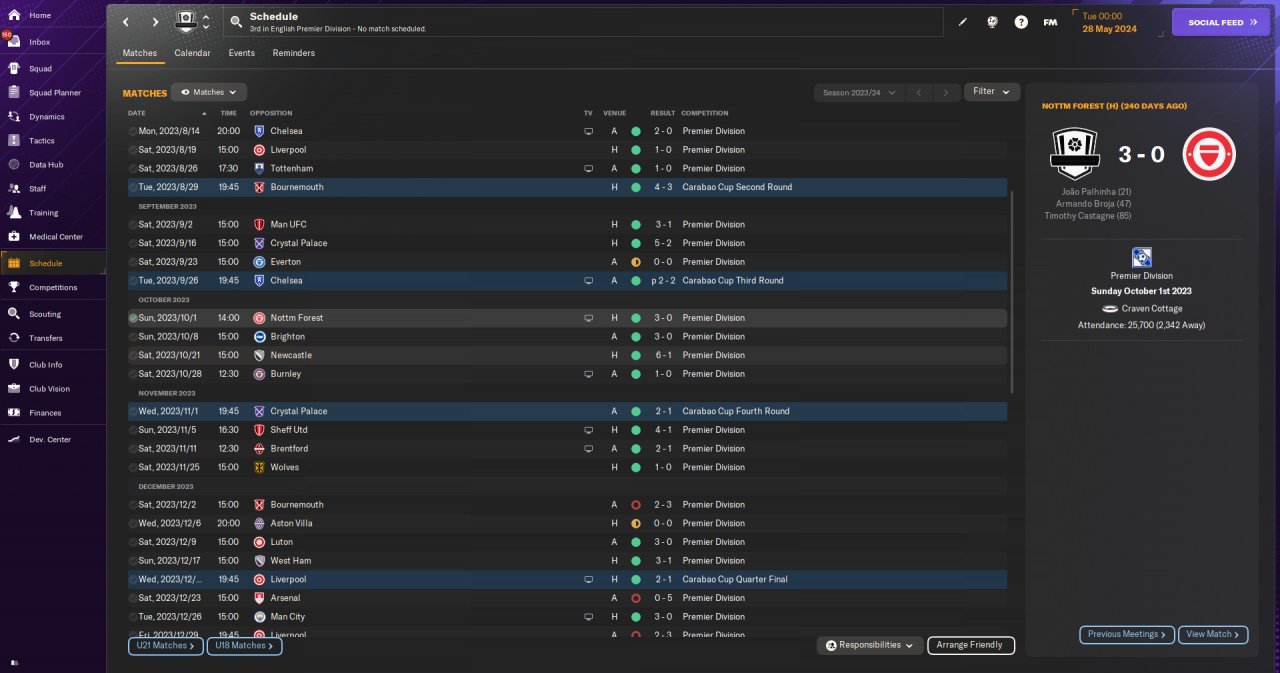The width and height of the screenshot is (1280, 673).
Task: Open Dev. Center in sidebar
Action: pos(50,440)
